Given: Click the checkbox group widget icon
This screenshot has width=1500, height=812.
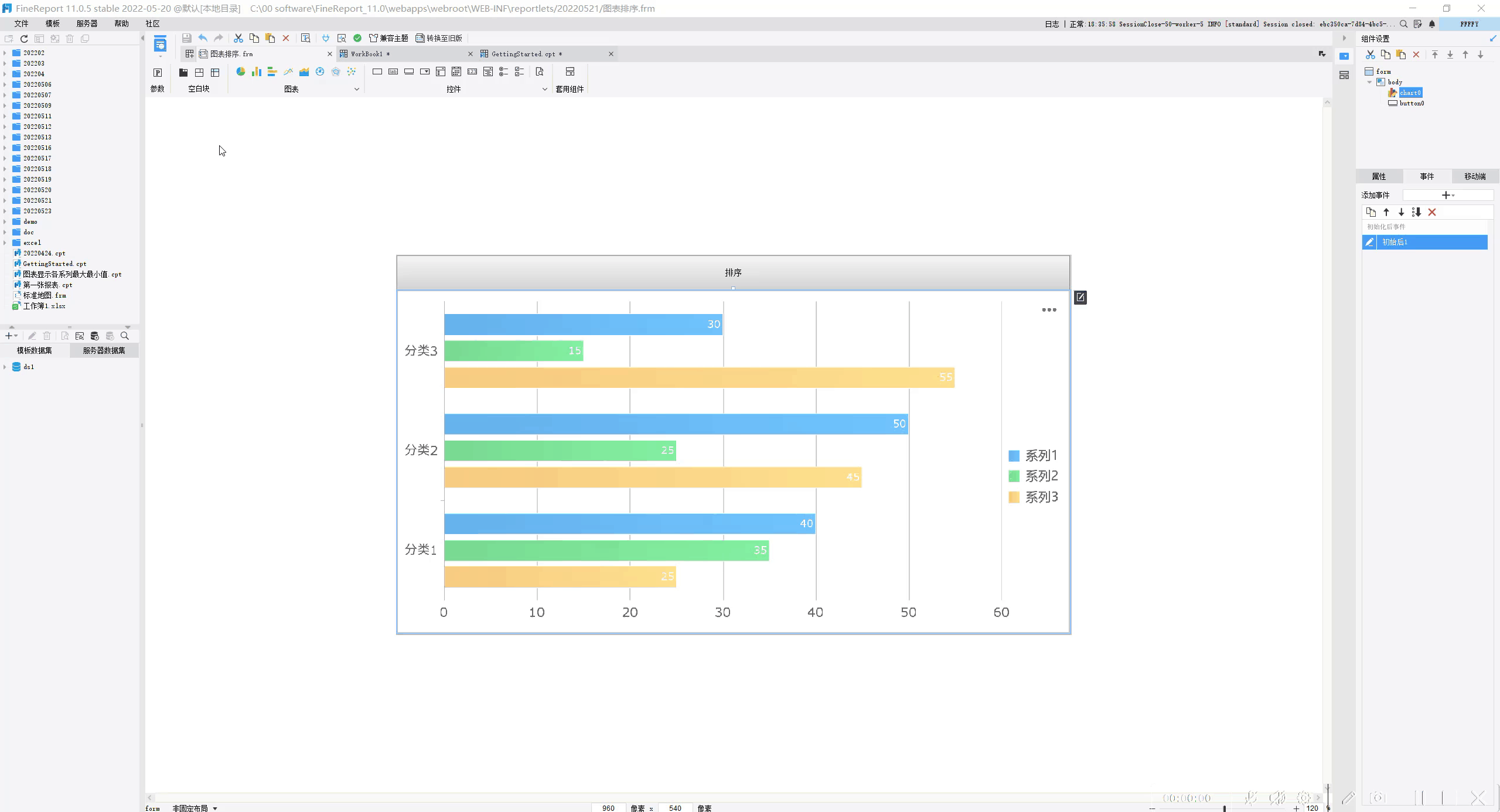Looking at the screenshot, I should pos(519,71).
